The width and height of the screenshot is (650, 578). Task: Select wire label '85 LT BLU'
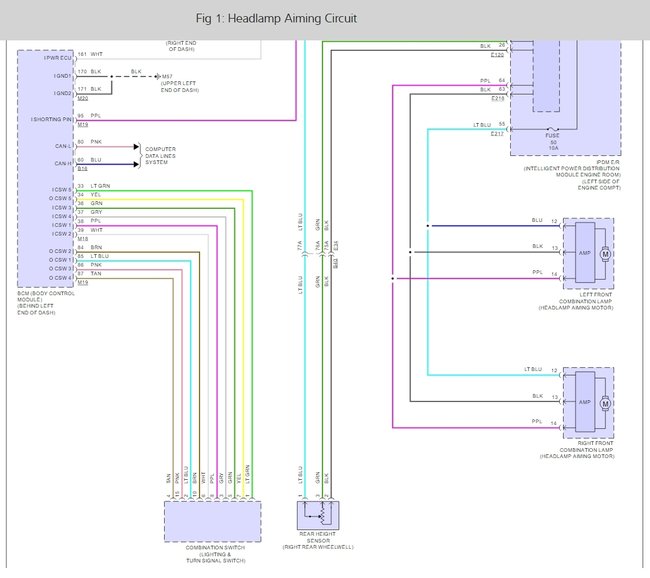pyautogui.click(x=93, y=256)
